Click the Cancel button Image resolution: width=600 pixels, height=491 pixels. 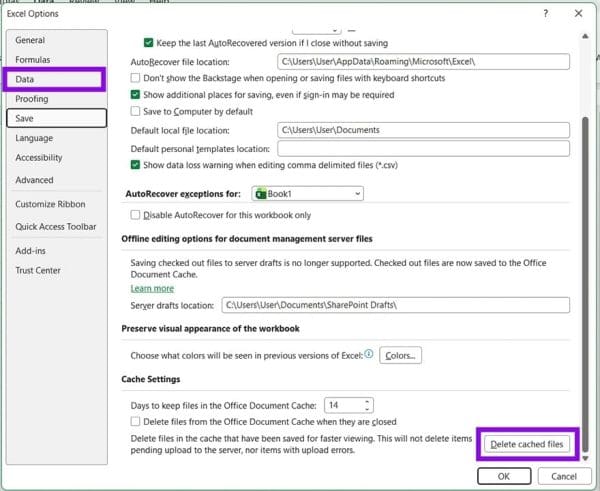pyautogui.click(x=564, y=476)
